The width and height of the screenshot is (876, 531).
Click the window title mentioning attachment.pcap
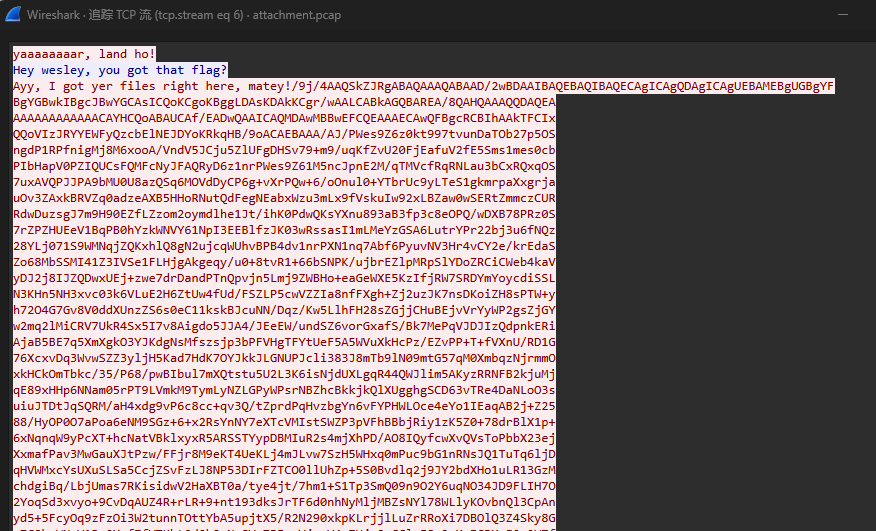184,15
